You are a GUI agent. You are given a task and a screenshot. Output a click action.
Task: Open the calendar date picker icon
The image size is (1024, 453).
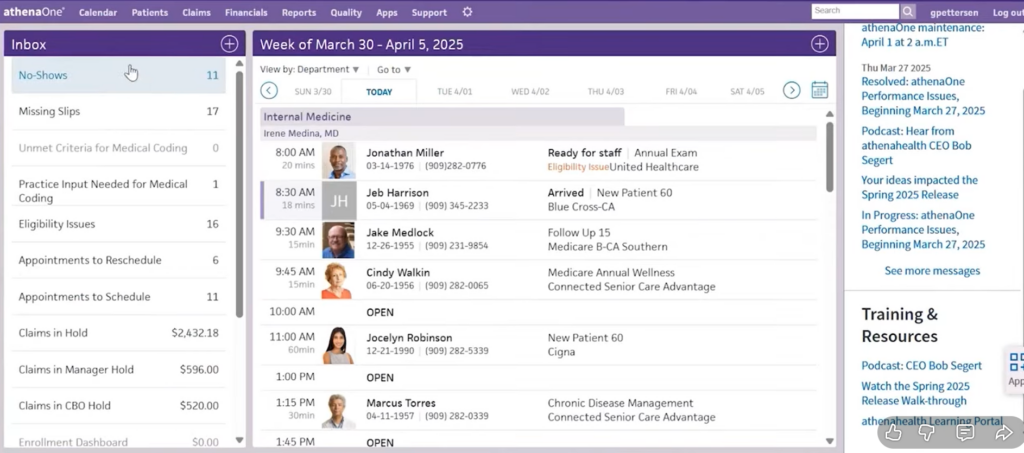819,91
